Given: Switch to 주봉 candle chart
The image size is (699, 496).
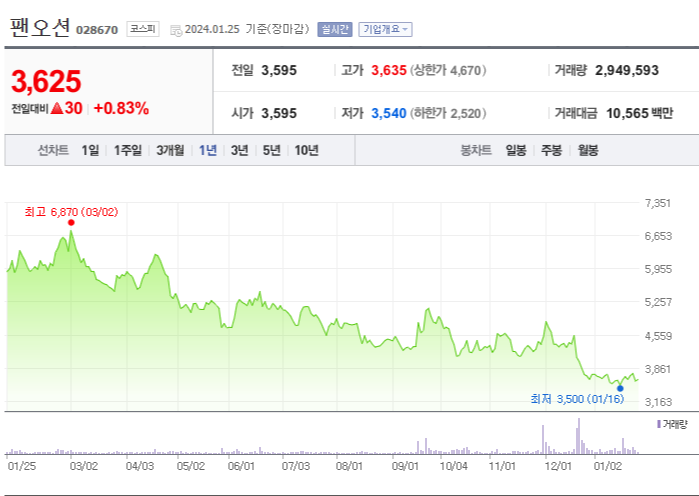Looking at the screenshot, I should [x=551, y=150].
